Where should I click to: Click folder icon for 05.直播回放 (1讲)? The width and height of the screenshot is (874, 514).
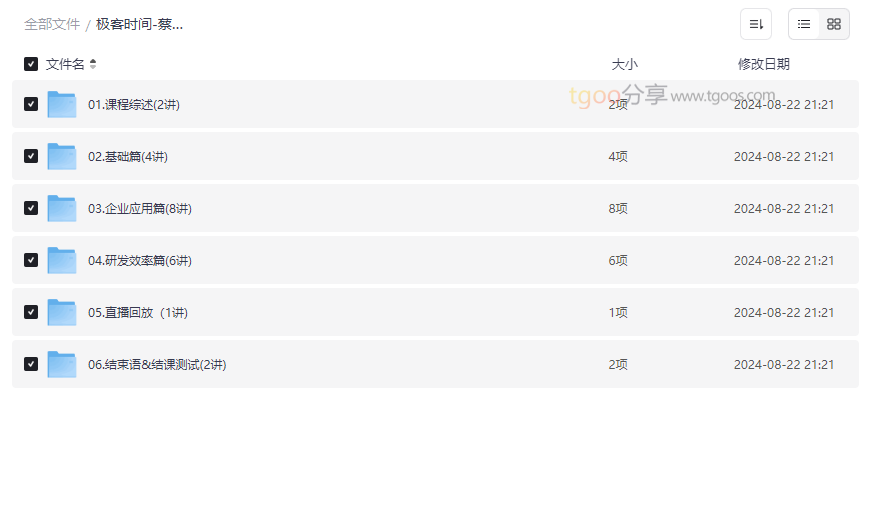[x=62, y=312]
